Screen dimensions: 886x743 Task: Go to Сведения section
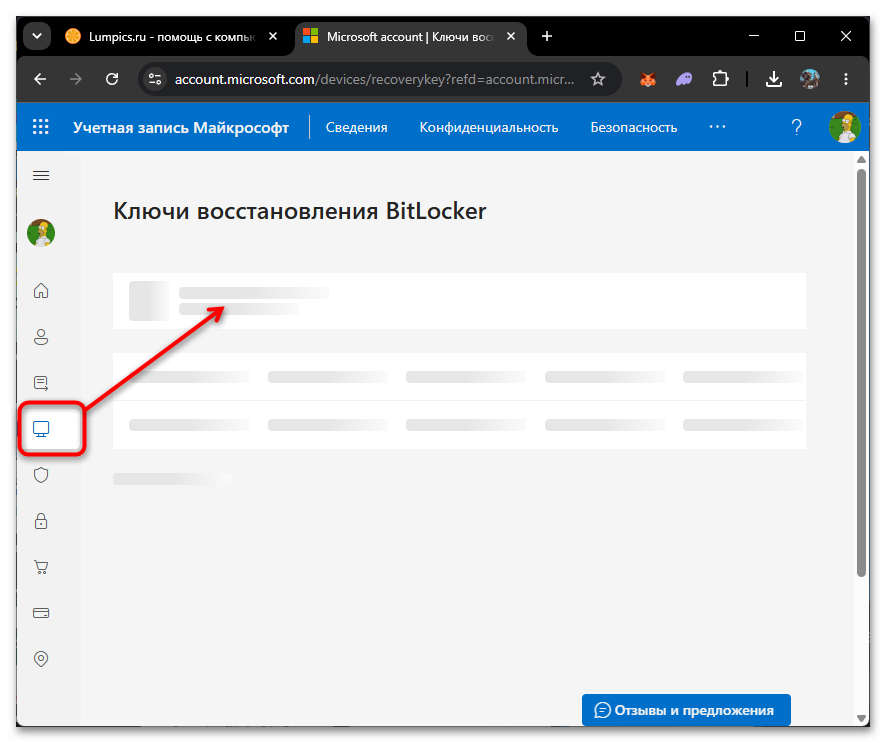click(357, 128)
